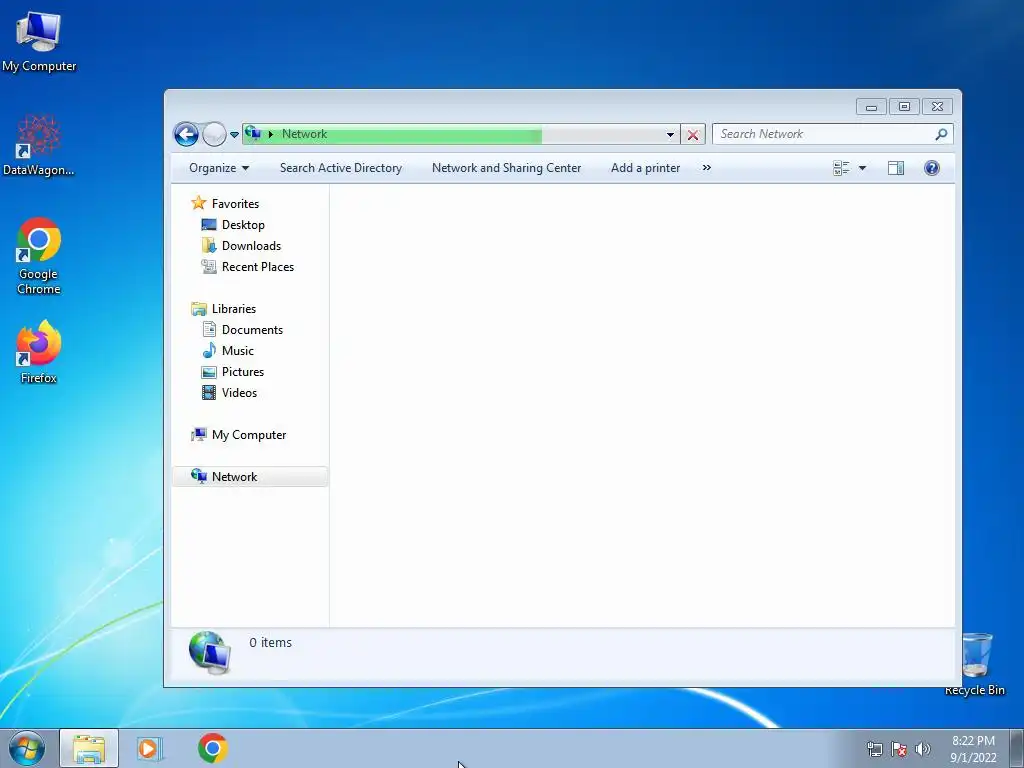Click the Documents library icon
The width and height of the screenshot is (1024, 768).
(209, 329)
